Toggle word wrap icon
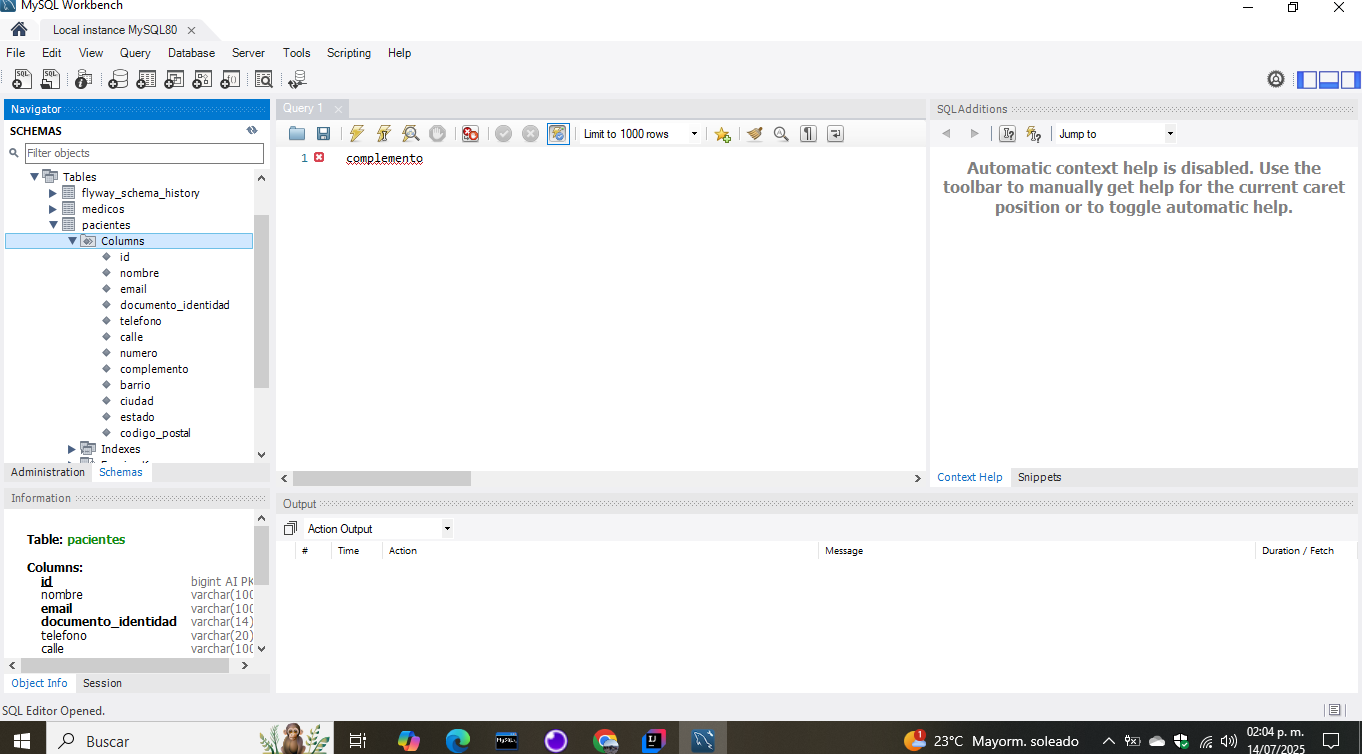Image resolution: width=1362 pixels, height=754 pixels. (836, 134)
